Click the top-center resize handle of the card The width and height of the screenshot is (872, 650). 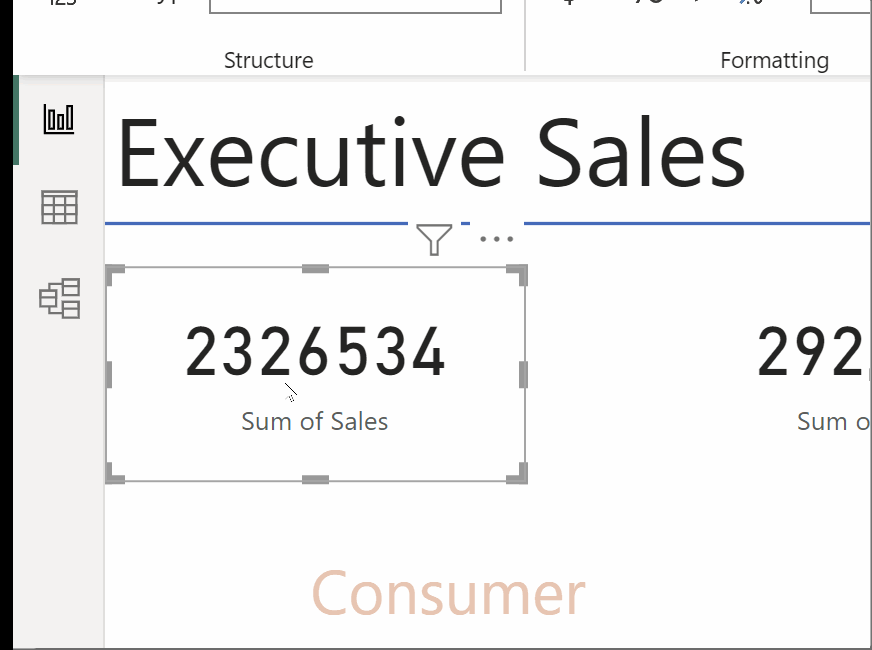[316, 268]
